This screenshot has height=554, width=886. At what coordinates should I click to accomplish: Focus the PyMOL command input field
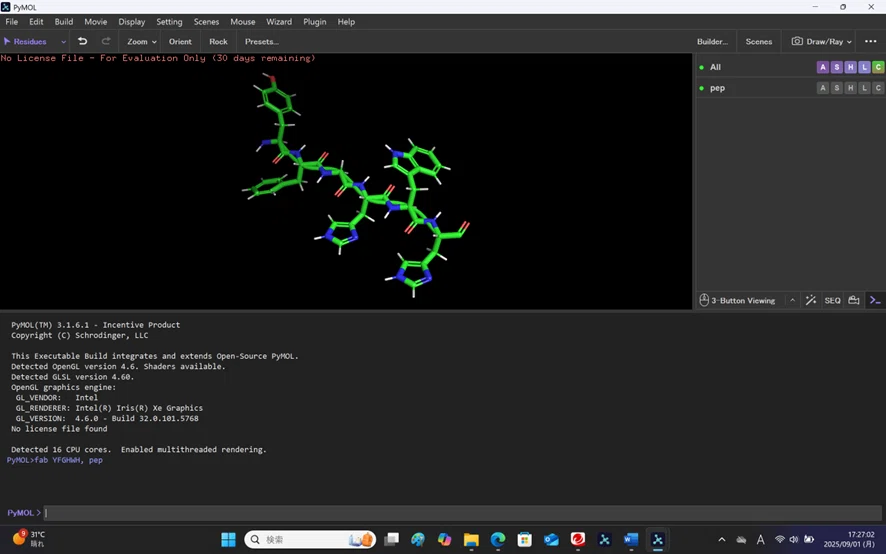click(462, 513)
